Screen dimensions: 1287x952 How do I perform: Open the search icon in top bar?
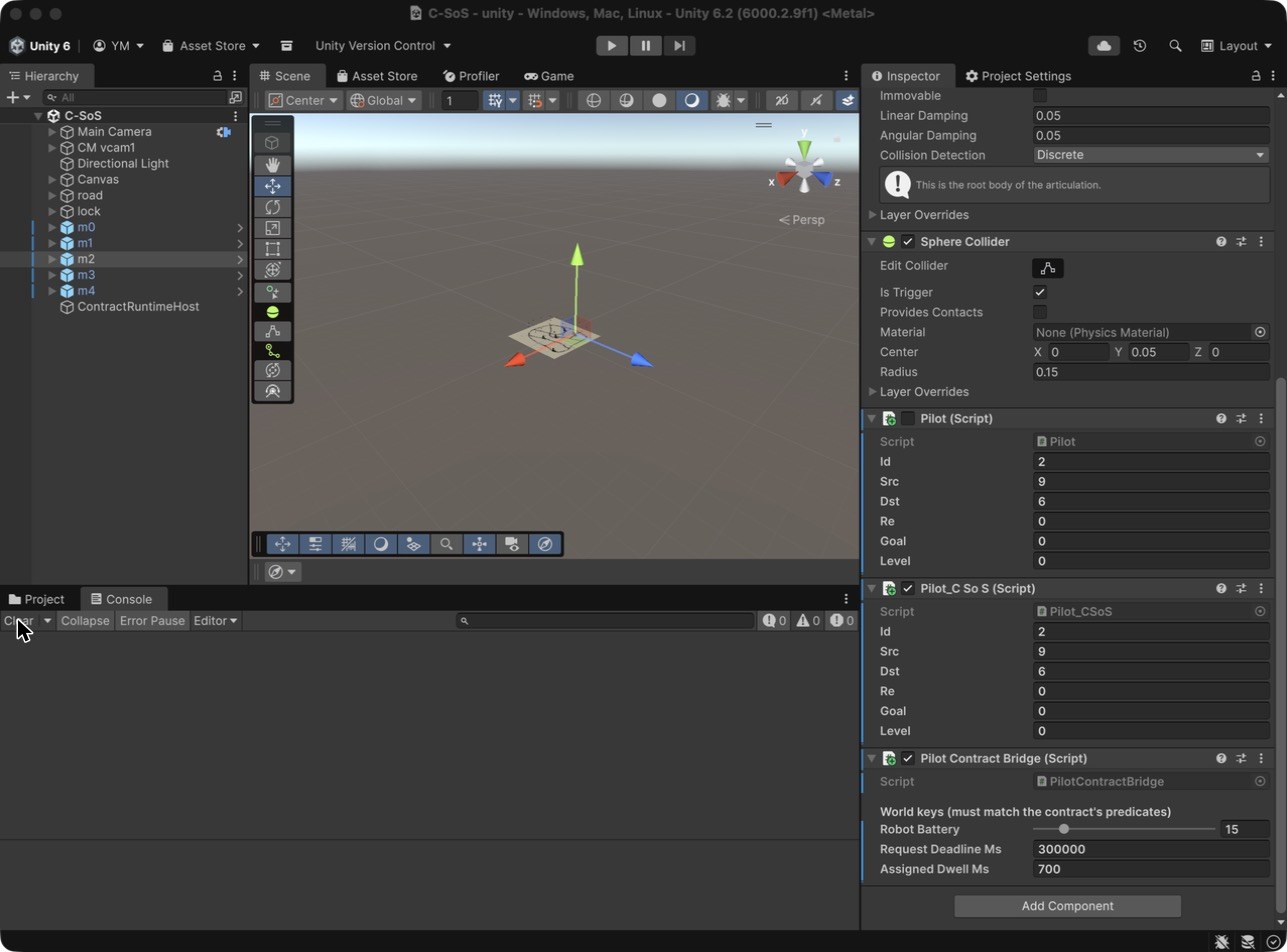click(x=1175, y=46)
